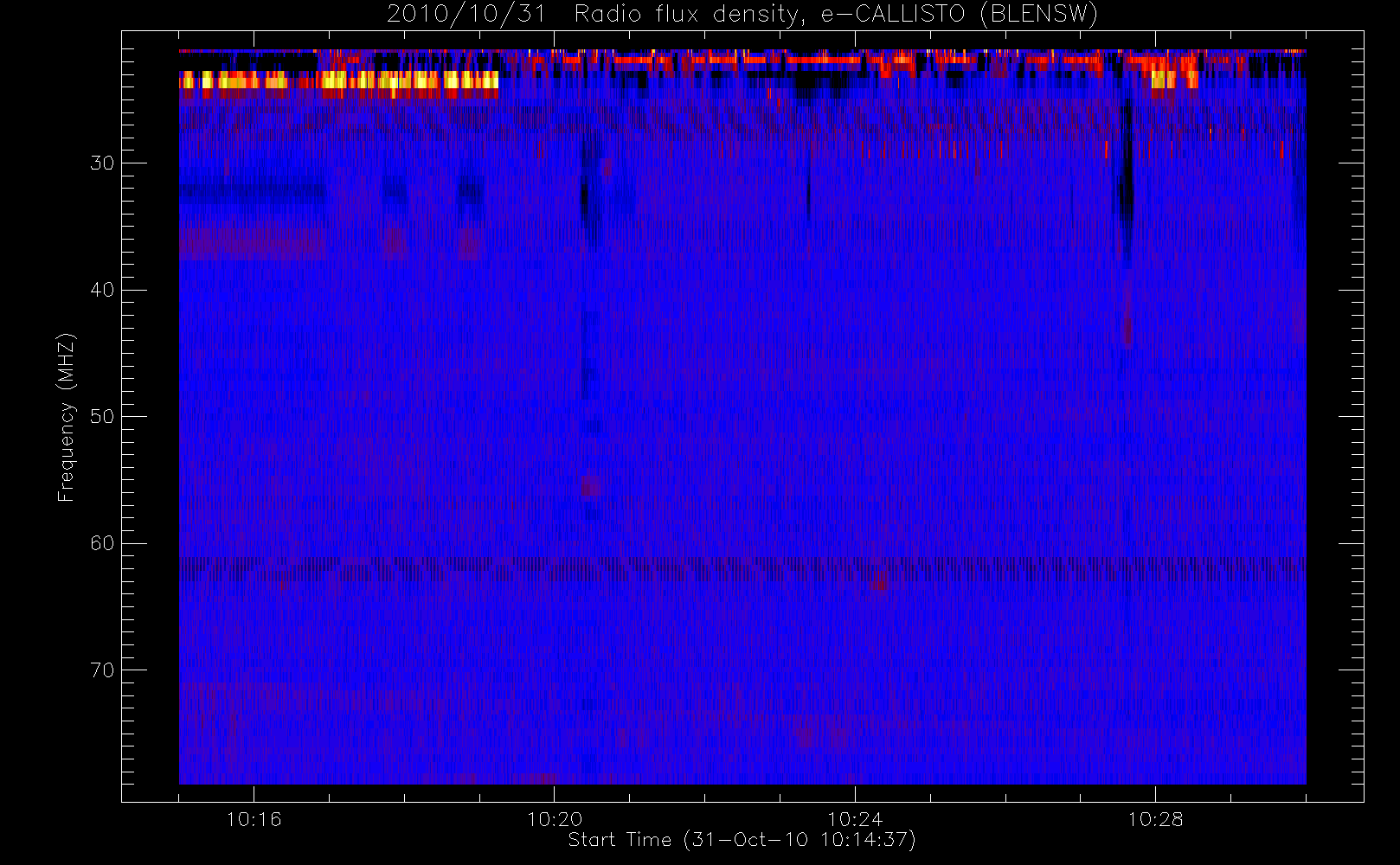
Task: Select the 10:24 time tick label
Action: 855,819
